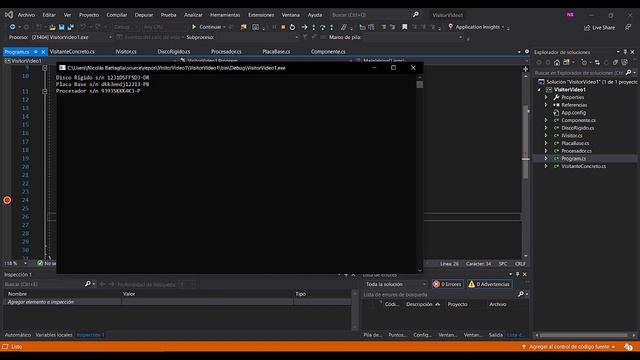Click the Agregar elemento a inspección row
Screen dimensions: 640x360
click(x=177, y=302)
